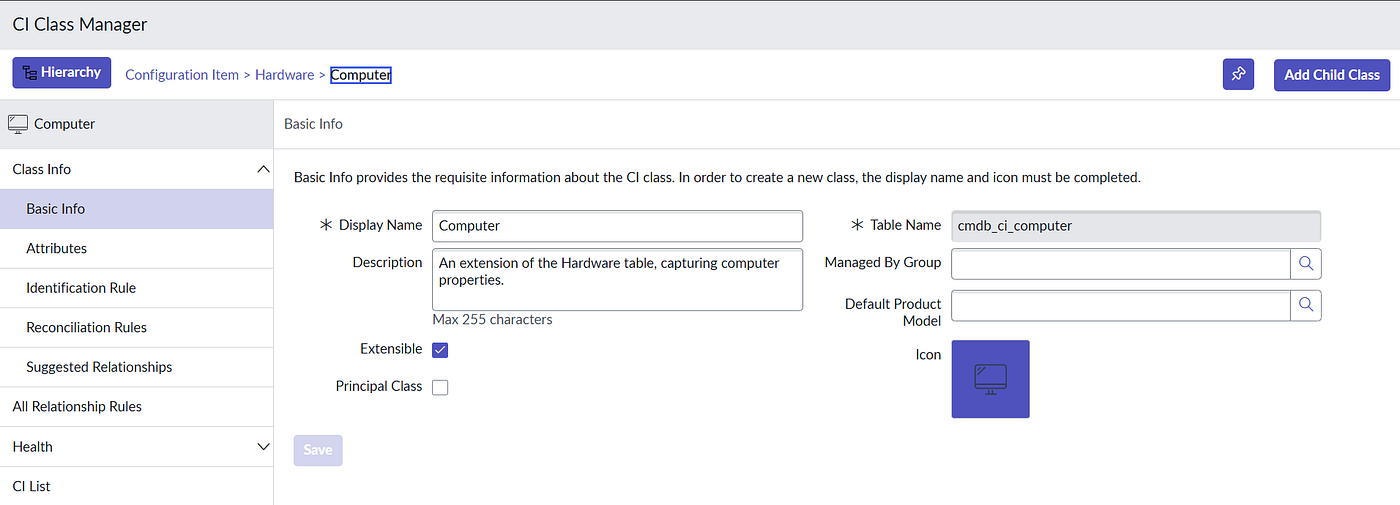Viewport: 1400px width, 505px height.
Task: Click the Table Name field
Action: click(x=1136, y=226)
